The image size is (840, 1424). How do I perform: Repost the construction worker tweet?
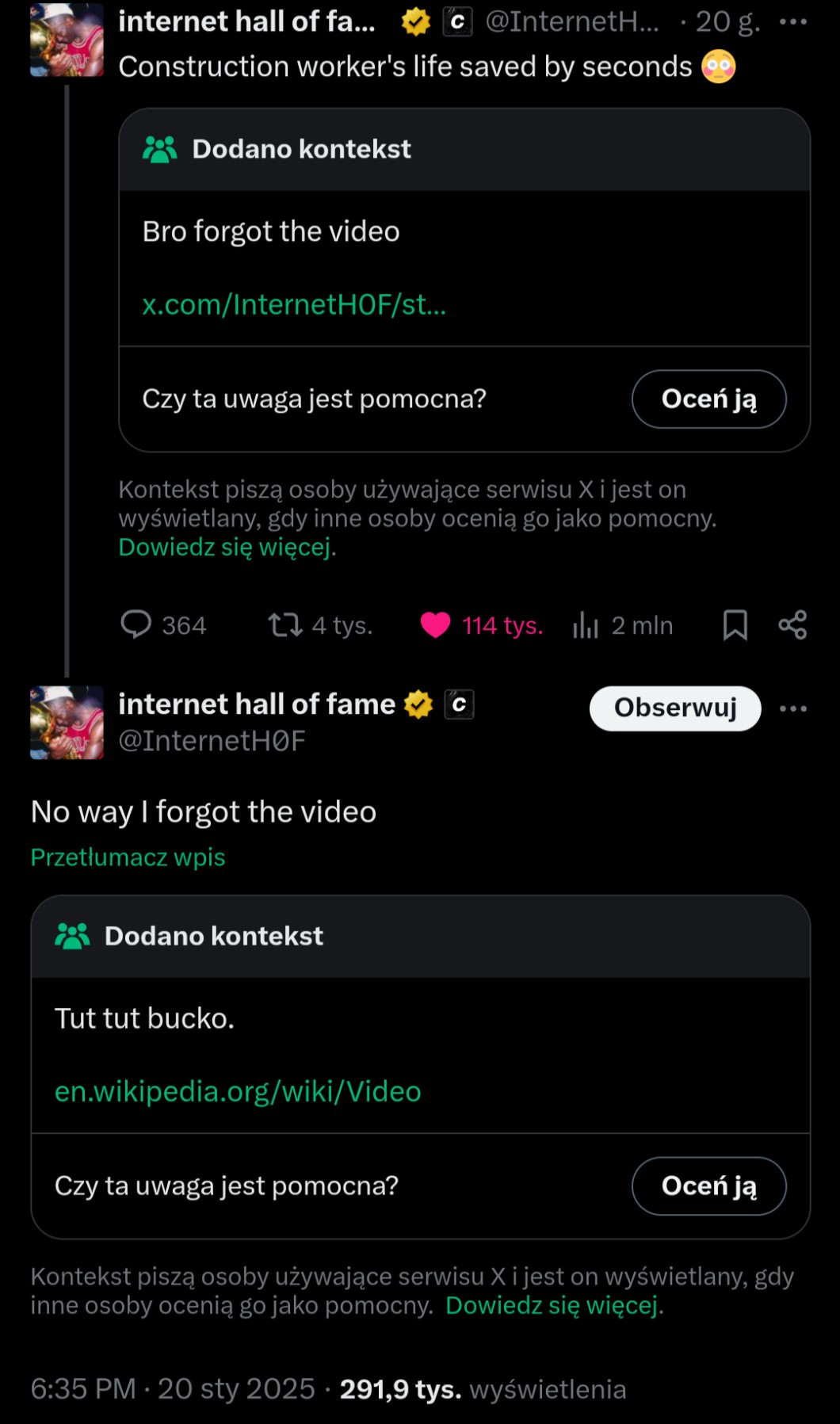[285, 624]
